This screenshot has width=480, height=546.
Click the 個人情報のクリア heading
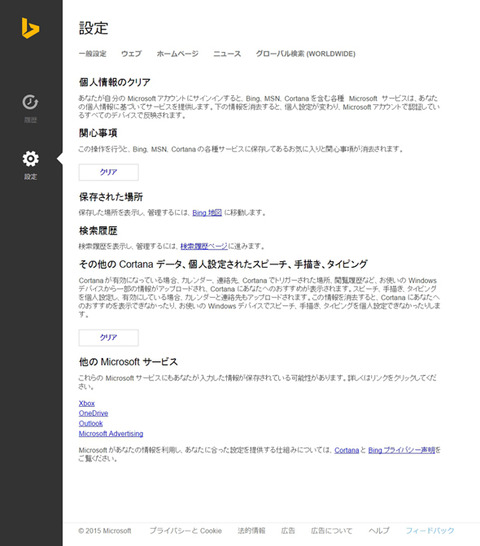(x=115, y=82)
